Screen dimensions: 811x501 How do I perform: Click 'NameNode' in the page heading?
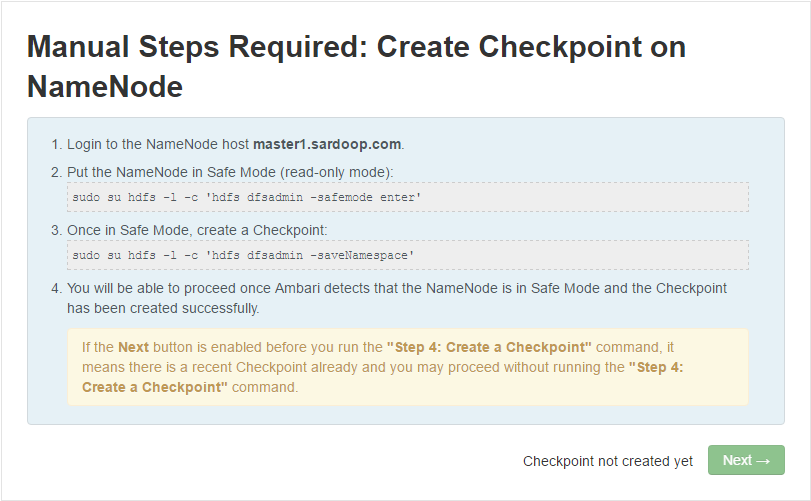(105, 87)
